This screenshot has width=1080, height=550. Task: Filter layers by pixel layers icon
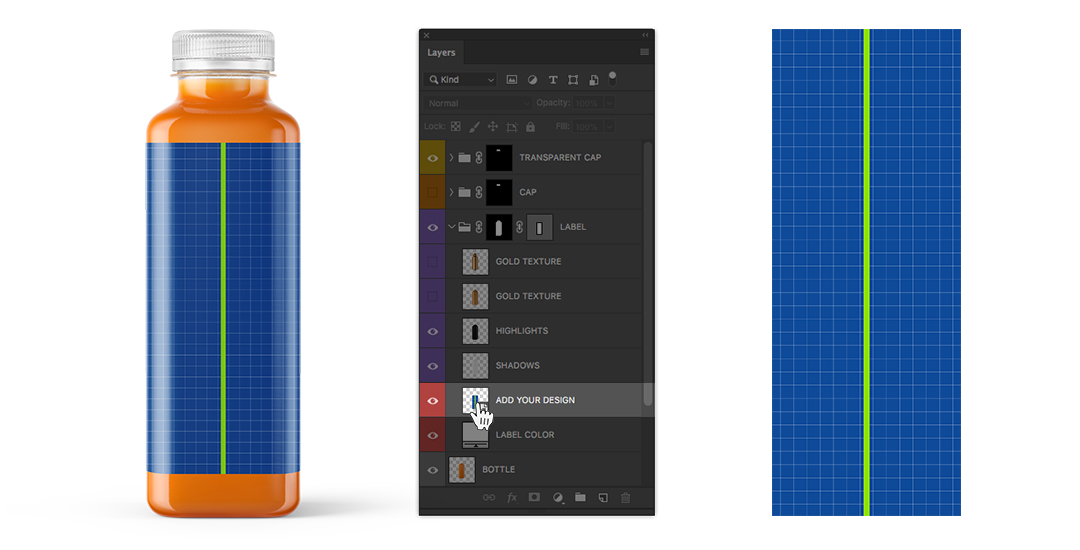(x=512, y=80)
